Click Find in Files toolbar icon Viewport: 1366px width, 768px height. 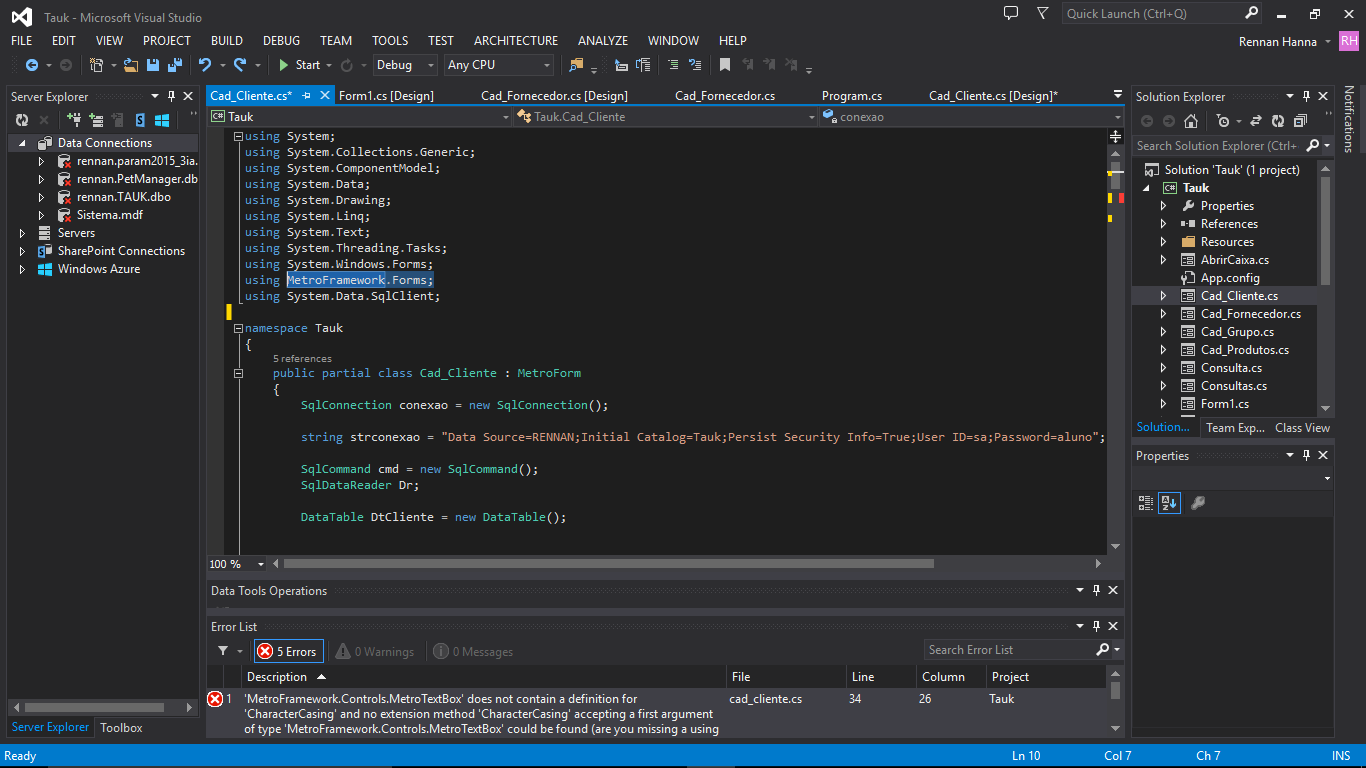(577, 65)
